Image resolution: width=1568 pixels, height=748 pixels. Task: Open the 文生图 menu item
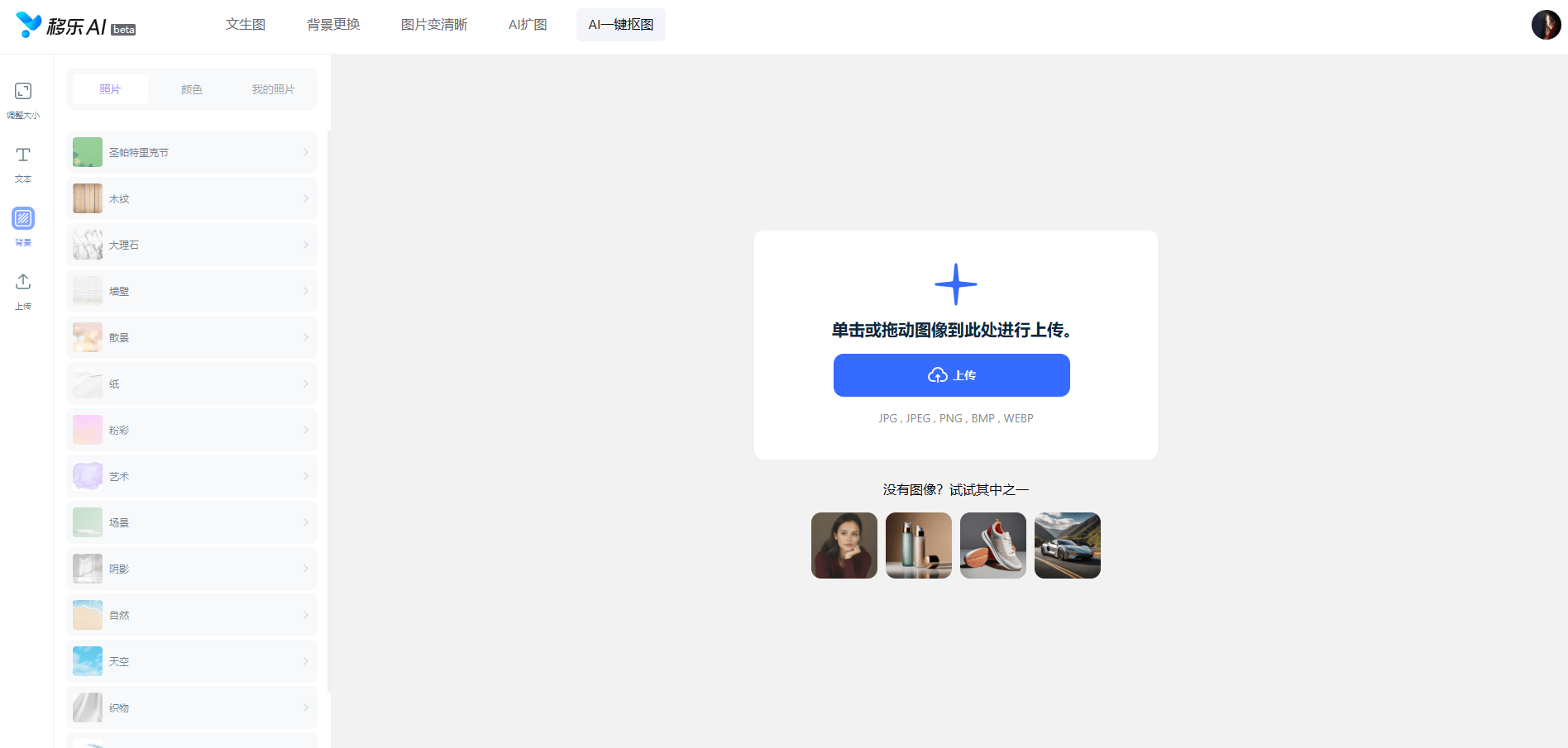point(246,25)
